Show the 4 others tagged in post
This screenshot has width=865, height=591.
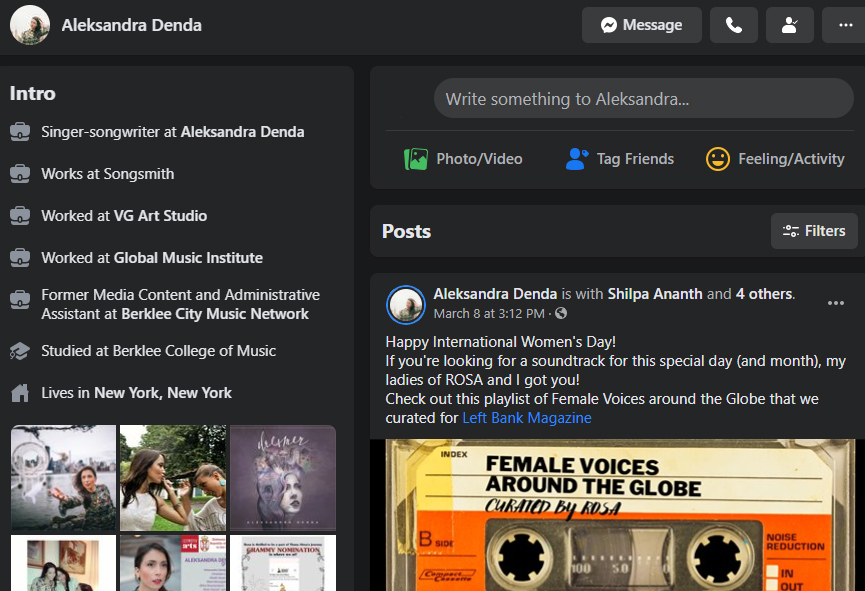point(764,294)
